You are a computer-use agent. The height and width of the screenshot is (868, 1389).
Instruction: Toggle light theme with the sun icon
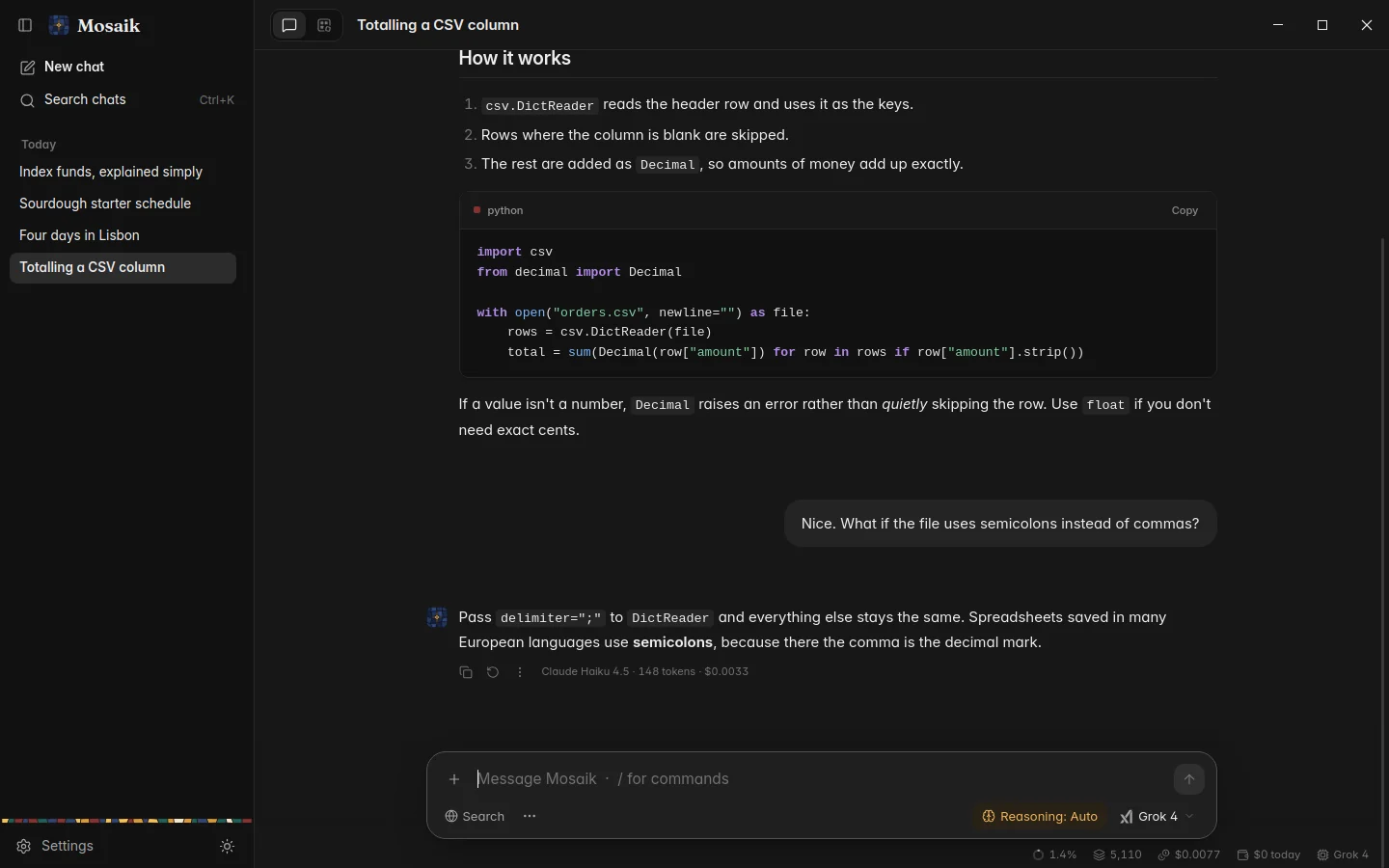pyautogui.click(x=228, y=847)
